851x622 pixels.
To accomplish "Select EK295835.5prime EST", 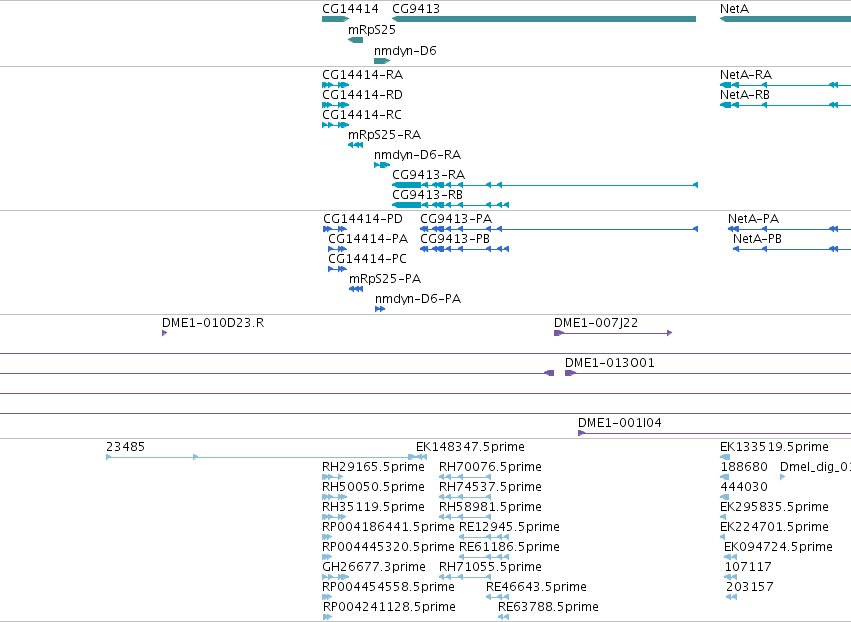I will click(x=774, y=507).
